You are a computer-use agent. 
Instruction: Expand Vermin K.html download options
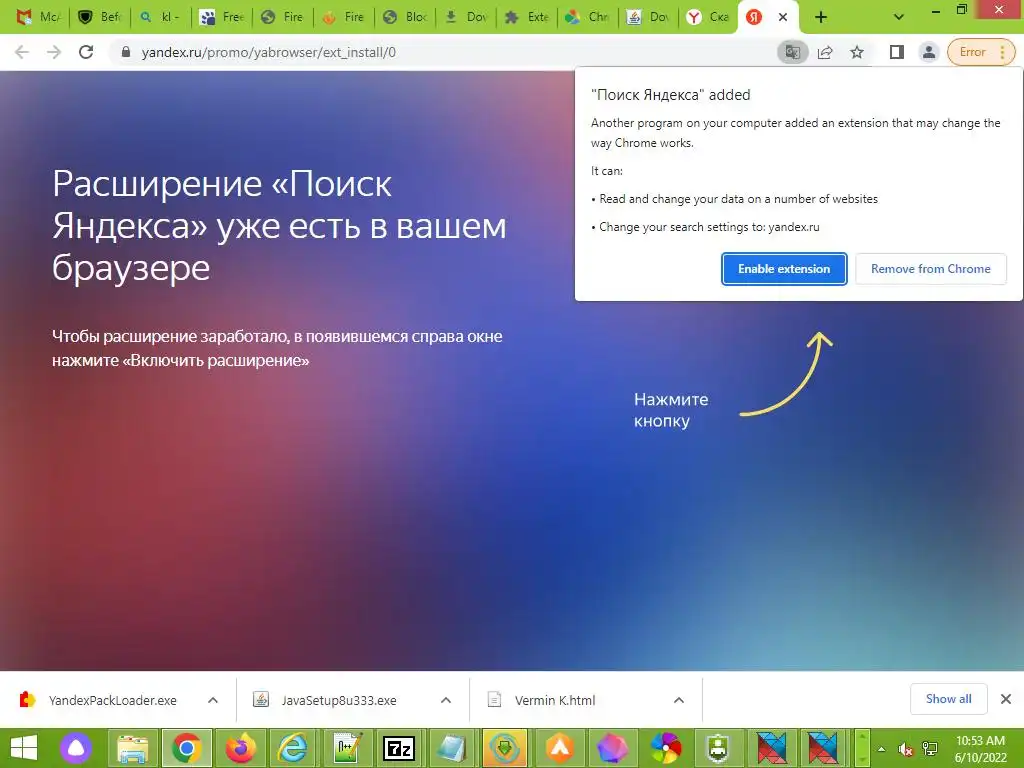pos(679,700)
